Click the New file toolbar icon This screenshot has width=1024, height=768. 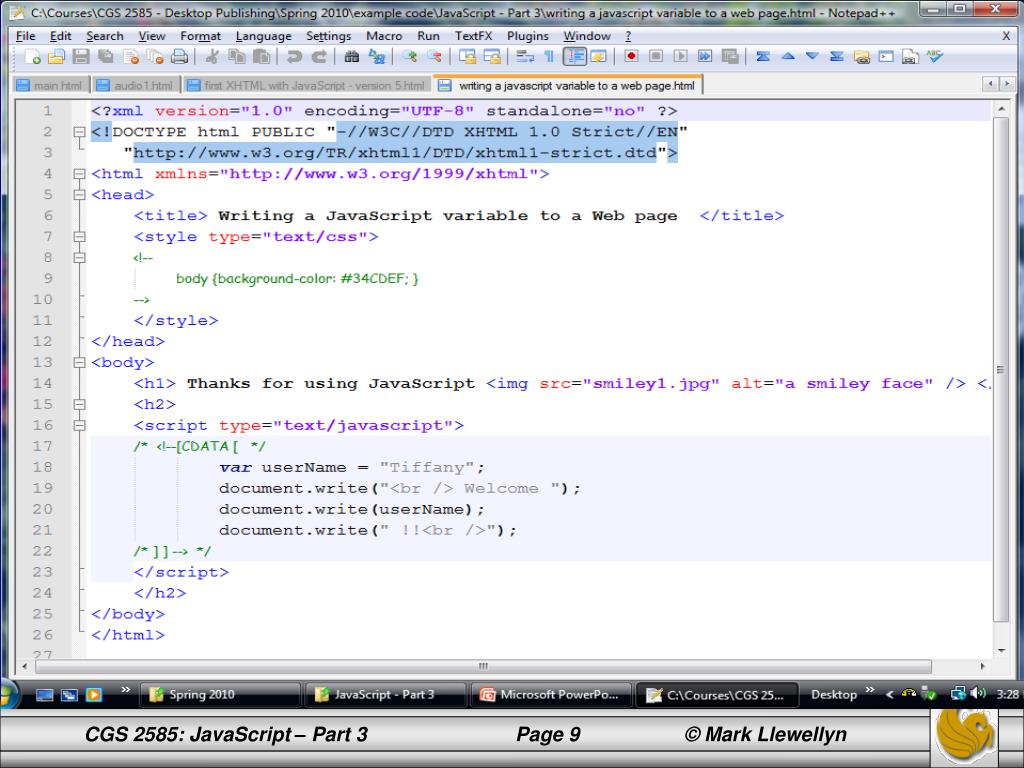(x=32, y=57)
